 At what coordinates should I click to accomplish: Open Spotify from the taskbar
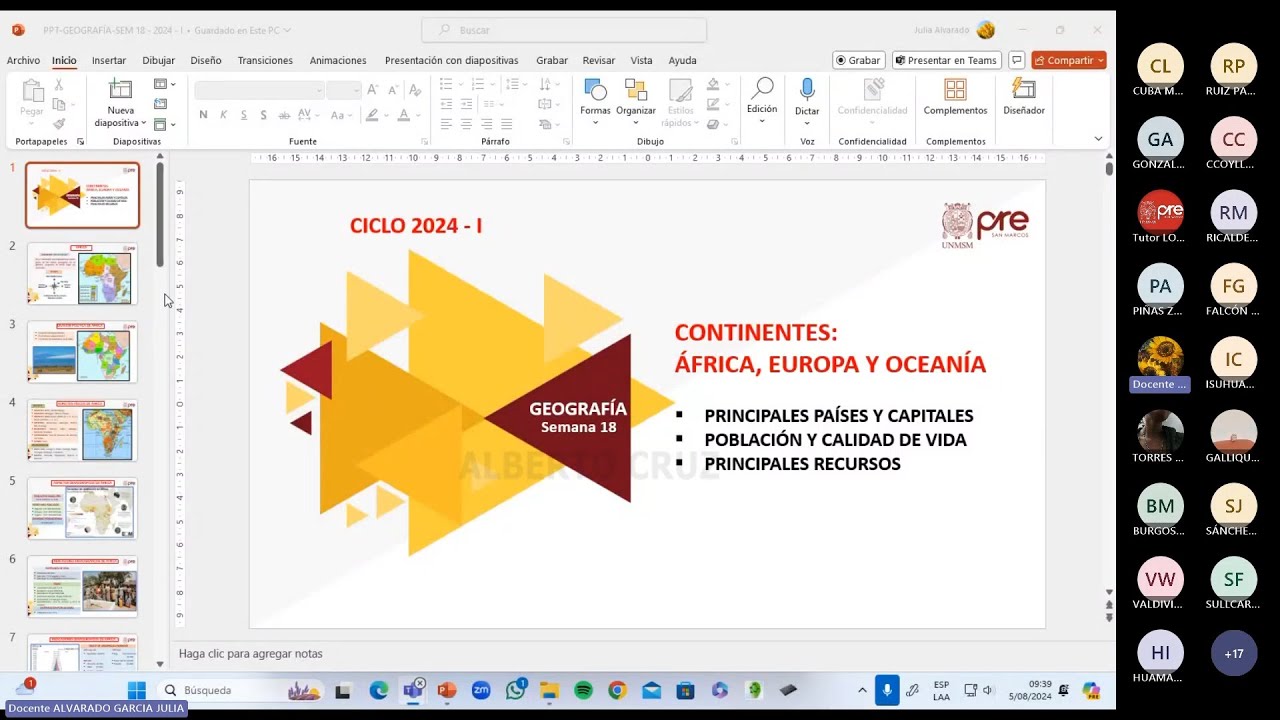click(583, 690)
